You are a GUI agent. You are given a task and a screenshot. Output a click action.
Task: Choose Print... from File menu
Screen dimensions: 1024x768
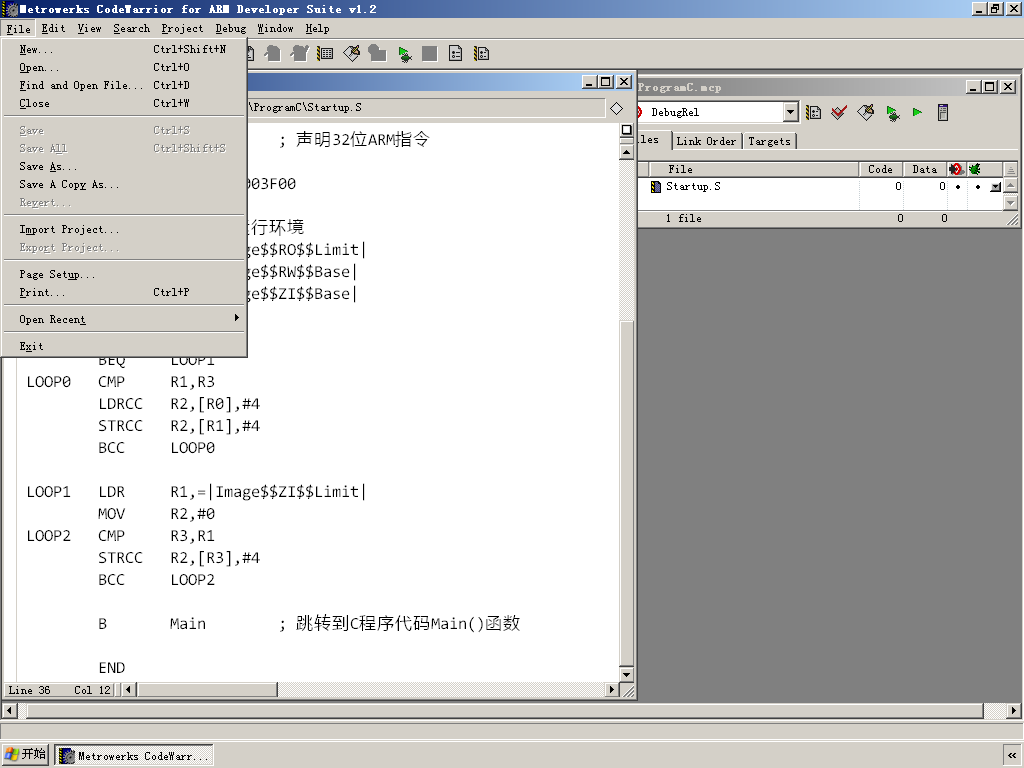pyautogui.click(x=124, y=293)
